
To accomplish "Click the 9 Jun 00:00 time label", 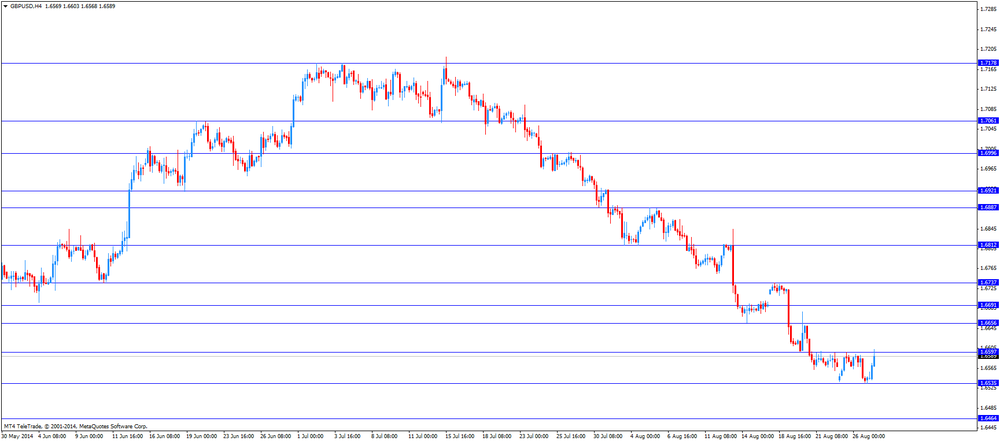I will click(x=89, y=437).
